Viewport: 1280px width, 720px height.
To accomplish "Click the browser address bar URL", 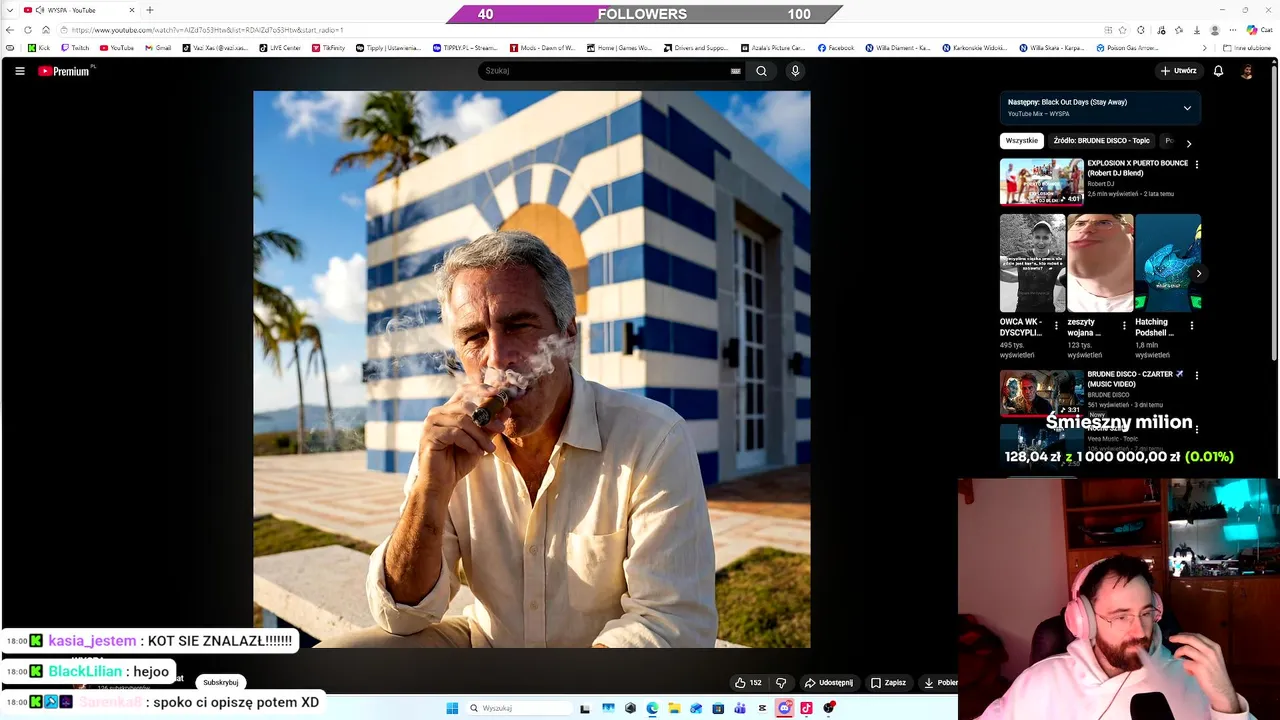I will click(208, 30).
